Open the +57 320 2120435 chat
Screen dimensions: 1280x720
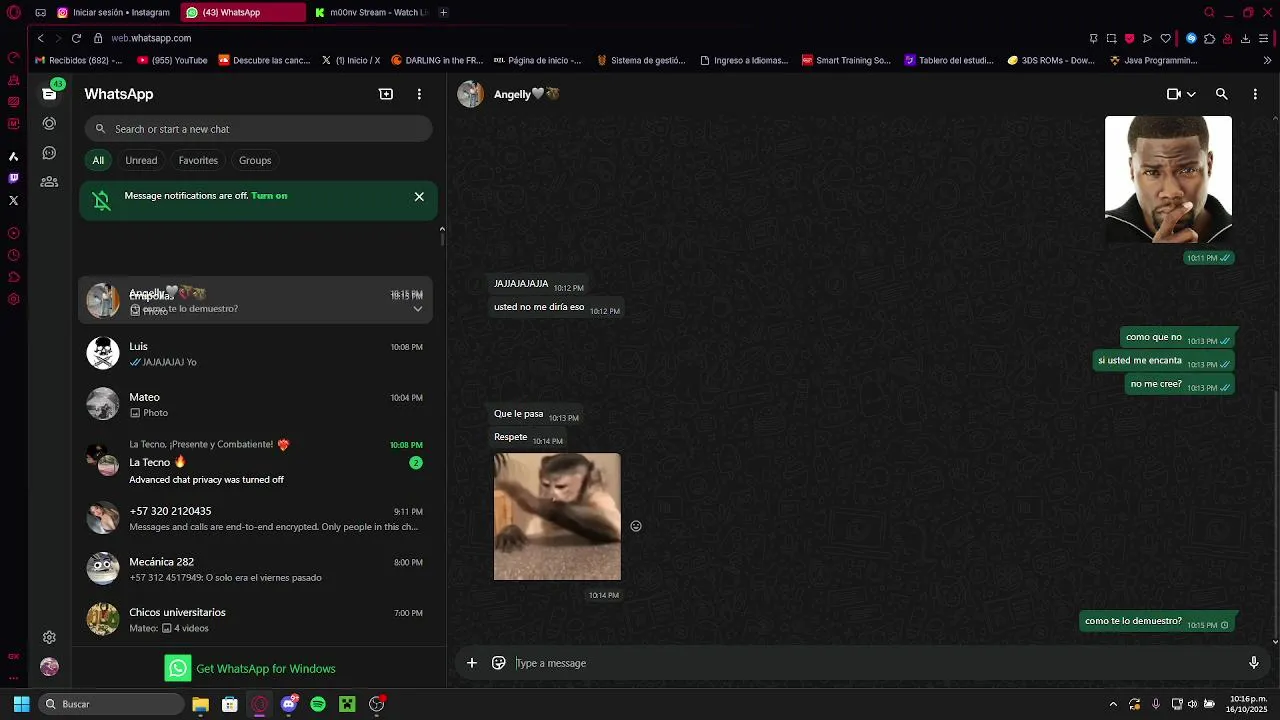click(255, 518)
